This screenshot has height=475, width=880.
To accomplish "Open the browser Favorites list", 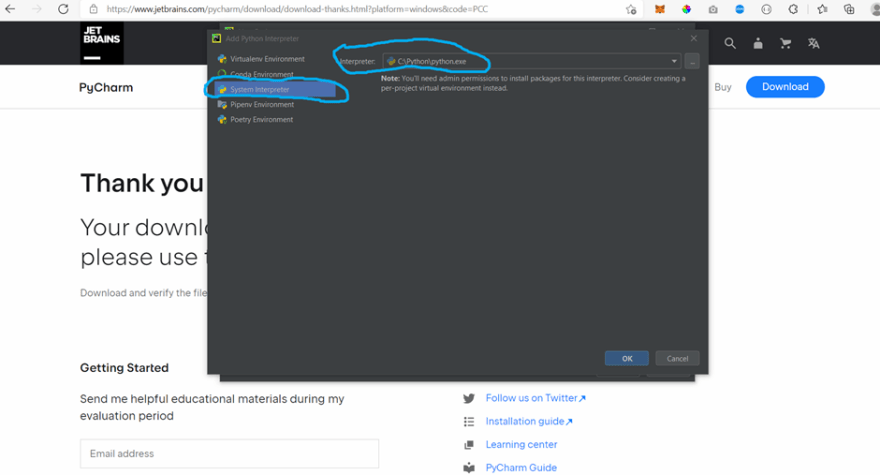I will [822, 9].
